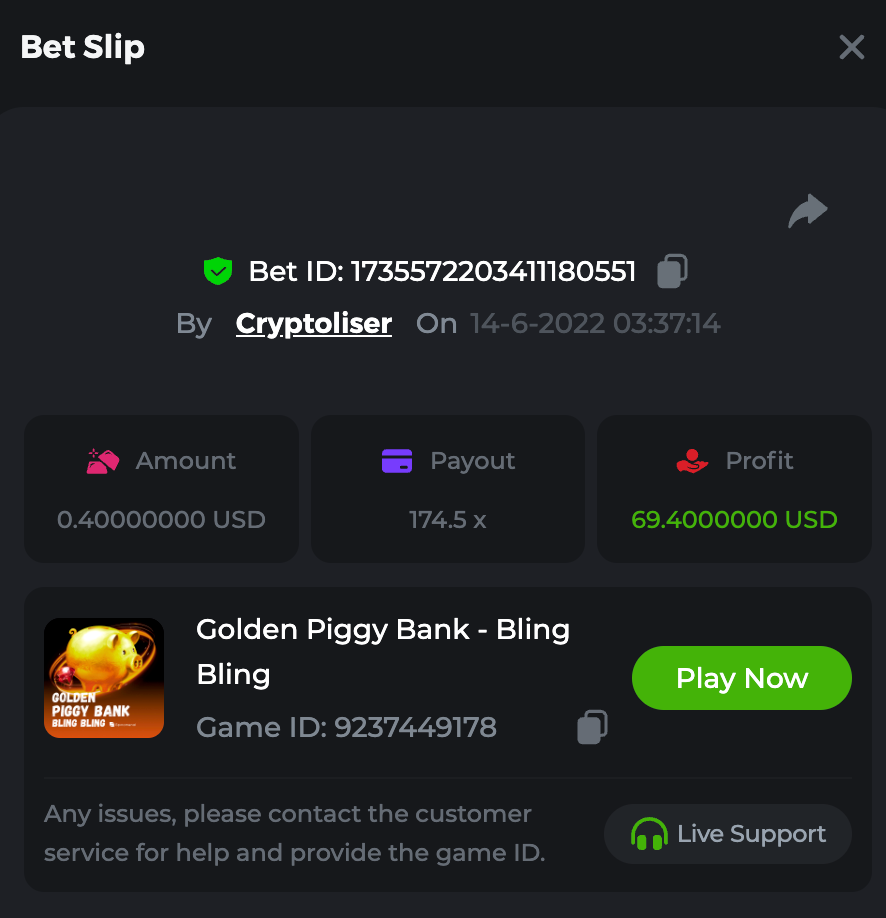Click the Game ID 9237449178 text
The image size is (886, 918).
(346, 727)
